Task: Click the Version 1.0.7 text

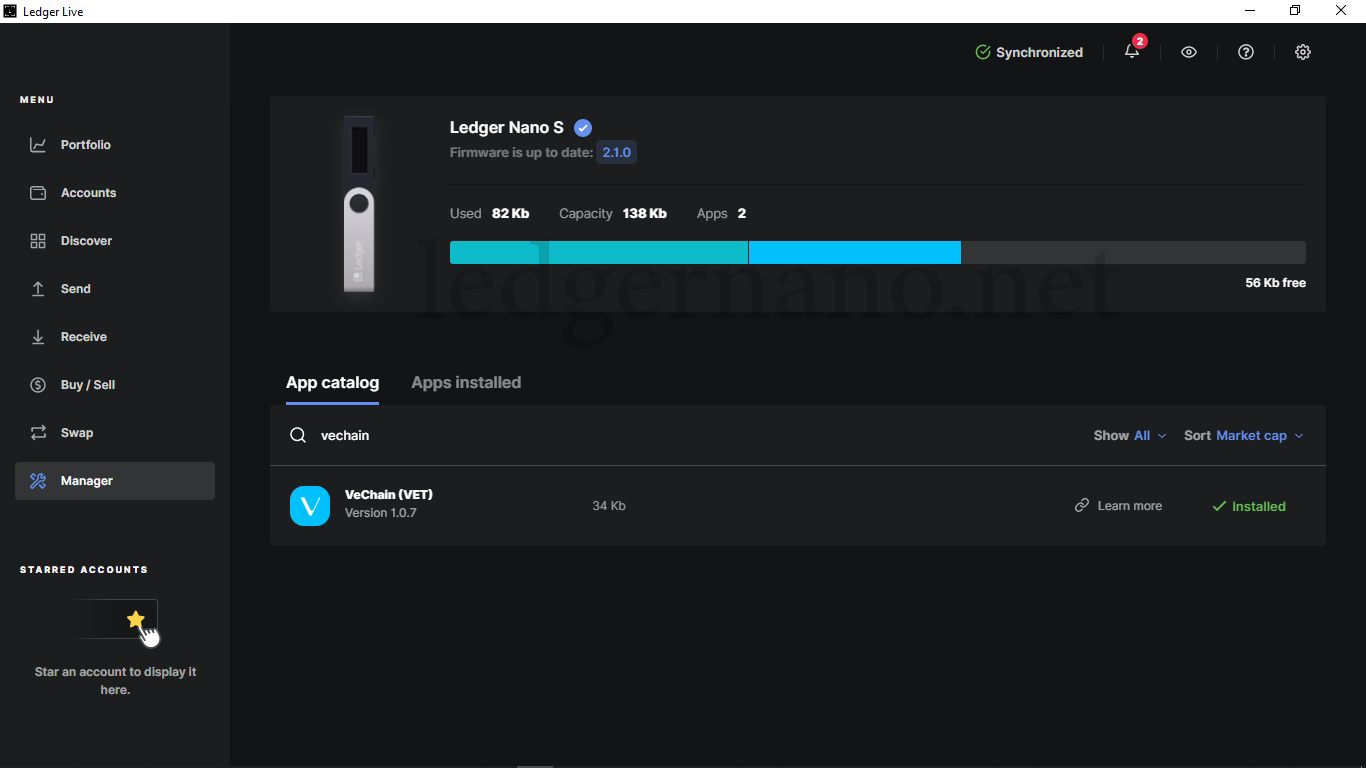Action: coord(381,513)
